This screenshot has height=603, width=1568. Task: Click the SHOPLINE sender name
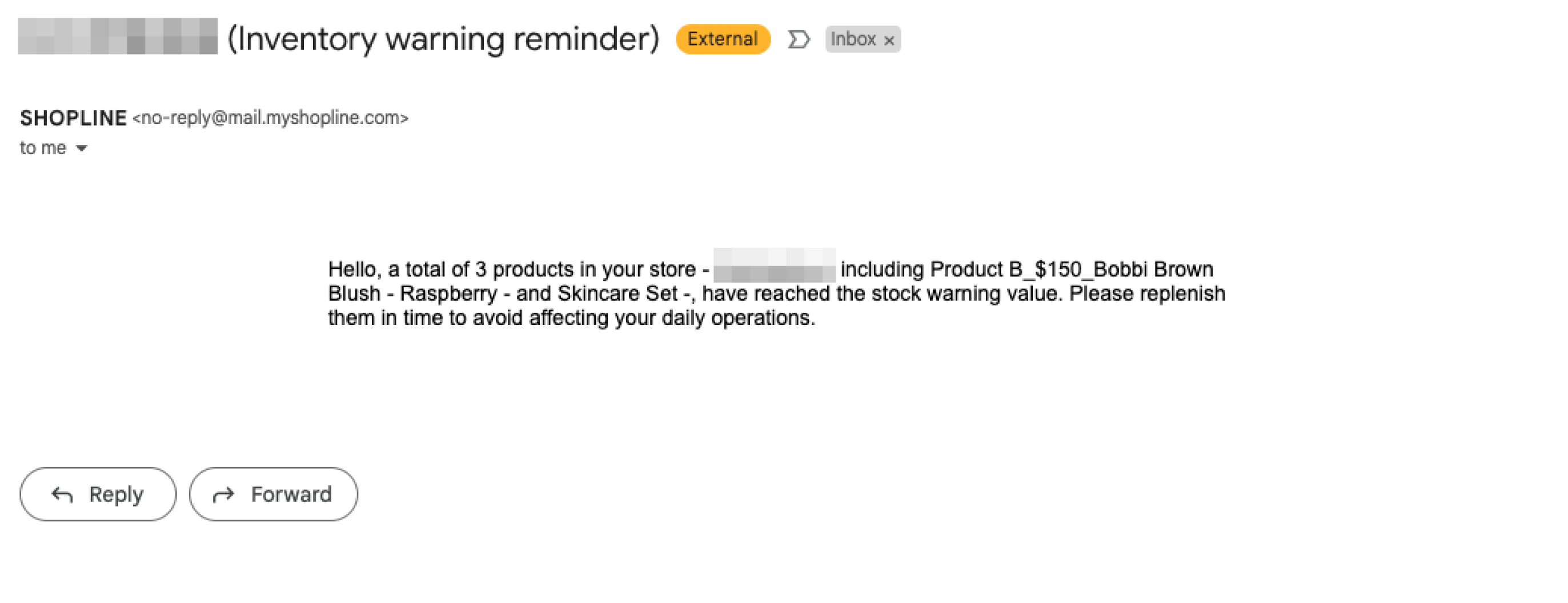(73, 118)
